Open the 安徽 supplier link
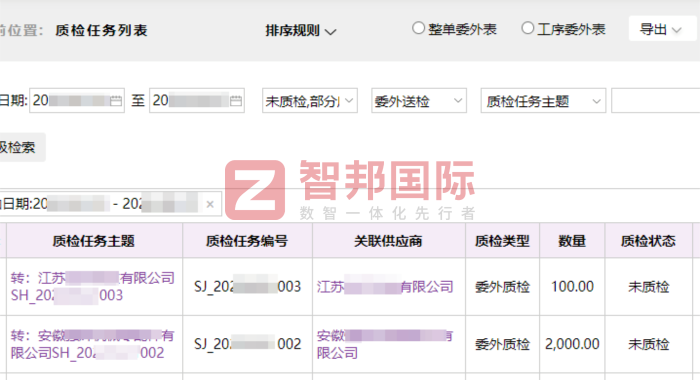This screenshot has width=700, height=381. [385, 344]
